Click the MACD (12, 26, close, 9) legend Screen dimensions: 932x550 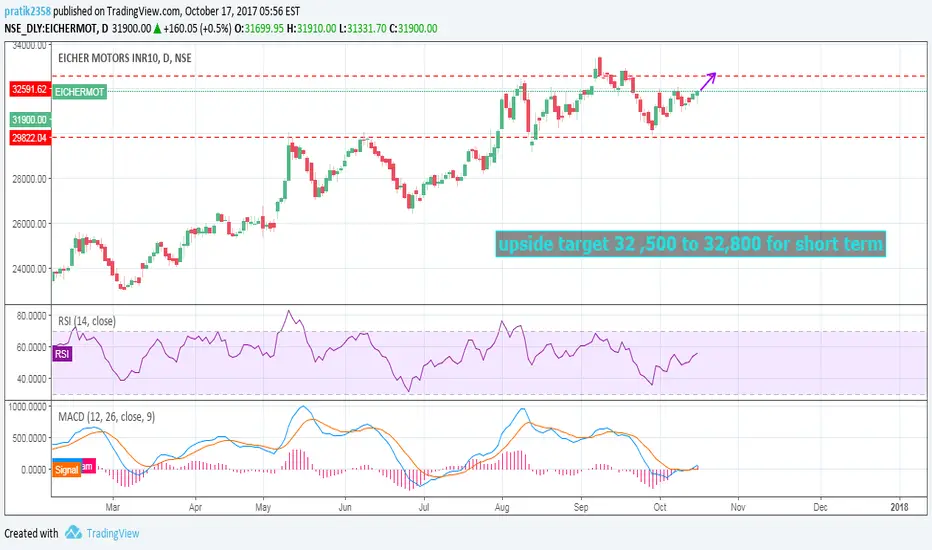106,417
